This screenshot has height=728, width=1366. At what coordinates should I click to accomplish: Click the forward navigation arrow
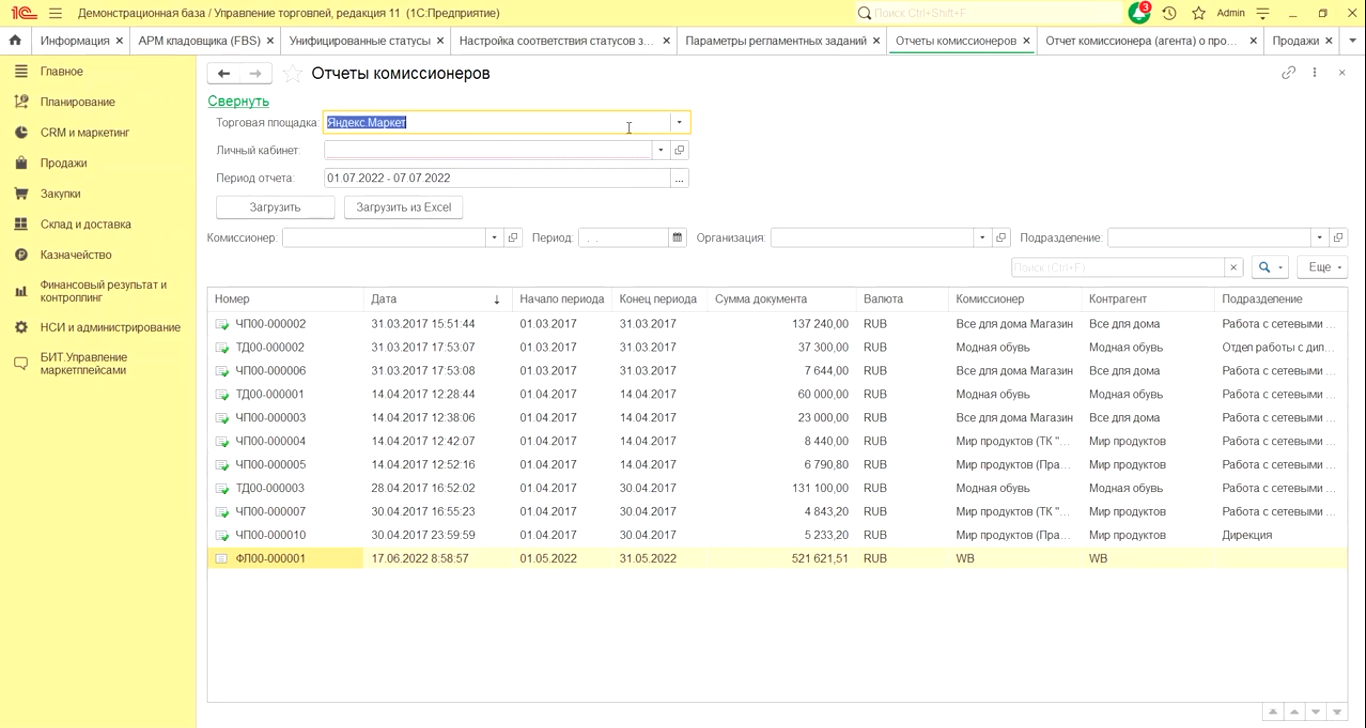coord(256,74)
